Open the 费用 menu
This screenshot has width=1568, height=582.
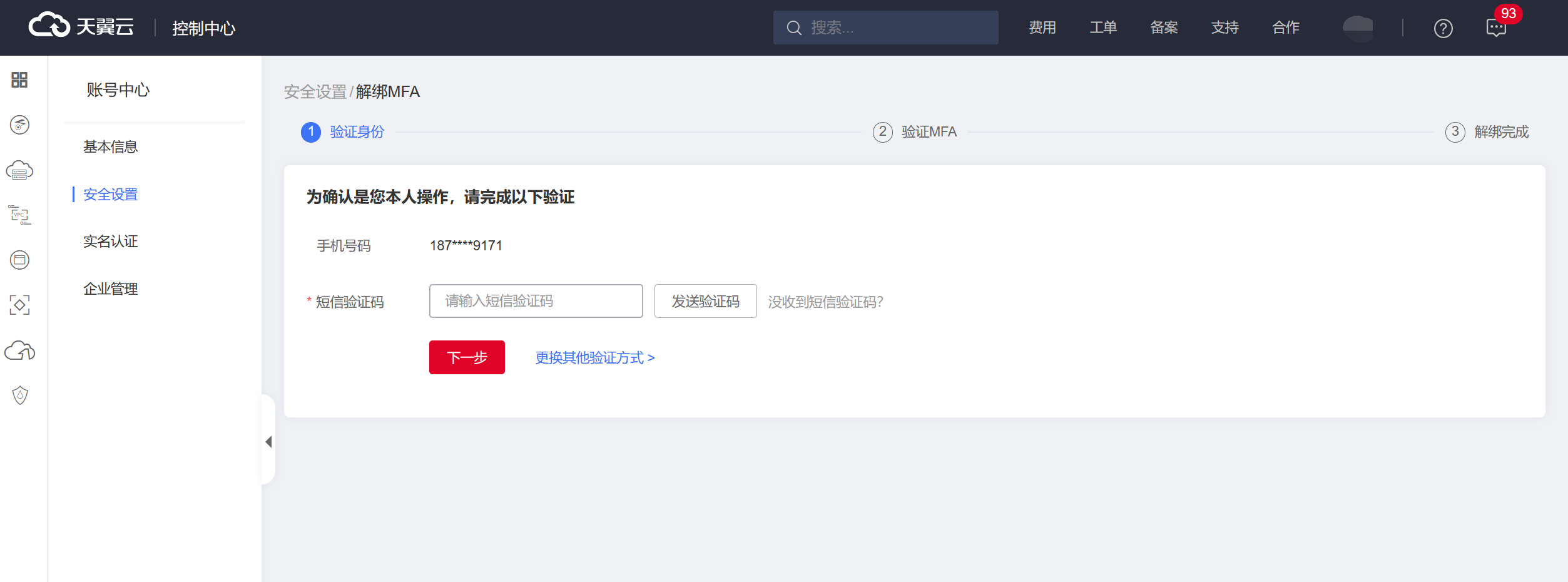tap(1042, 28)
